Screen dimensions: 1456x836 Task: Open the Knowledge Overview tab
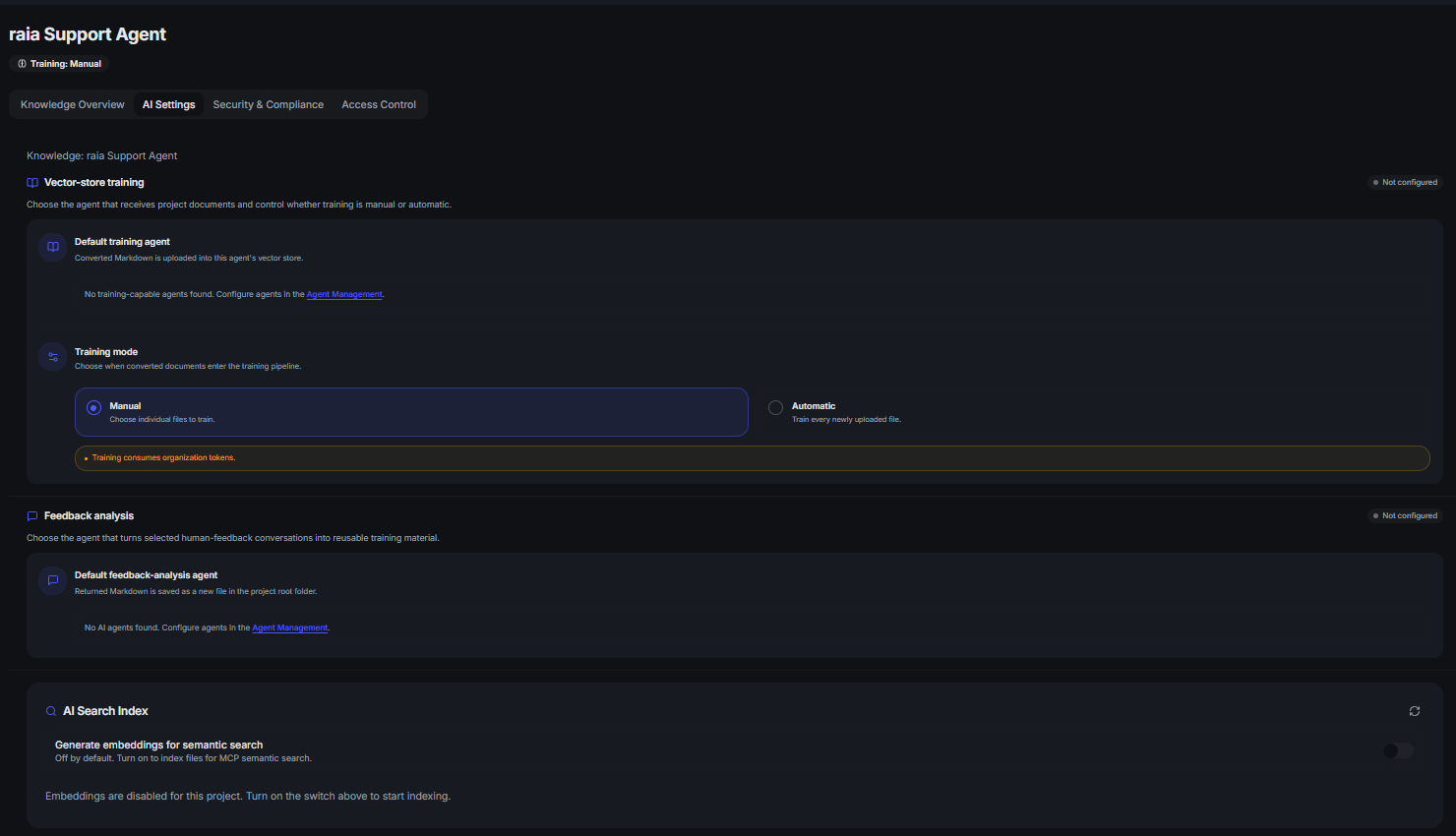click(x=73, y=104)
